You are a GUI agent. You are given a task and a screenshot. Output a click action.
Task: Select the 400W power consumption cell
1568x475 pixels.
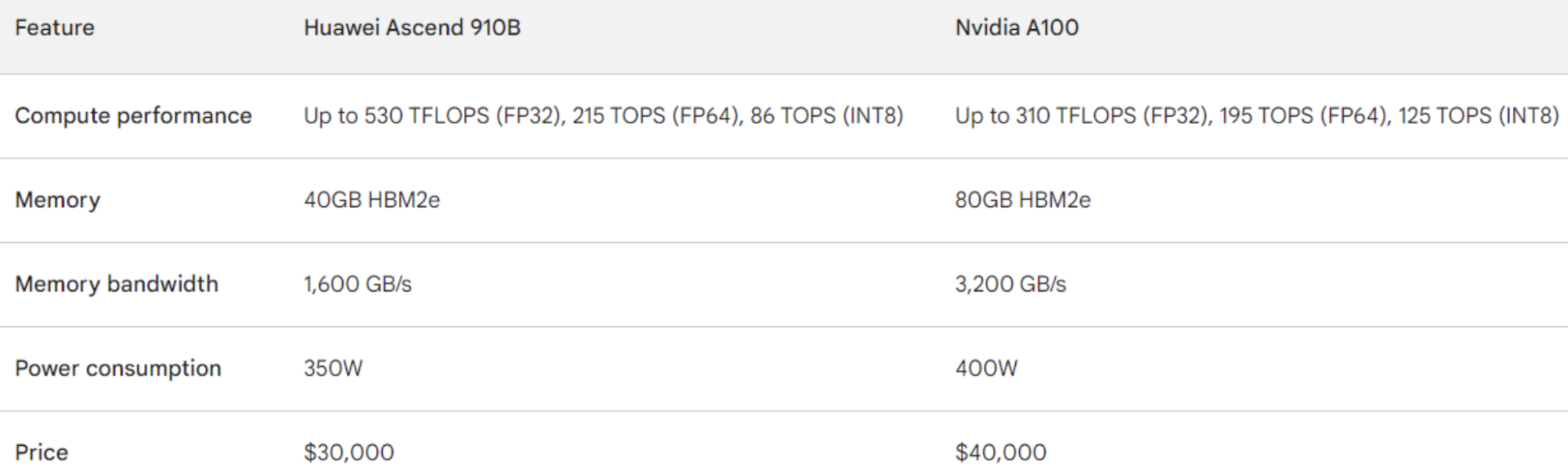[986, 369]
